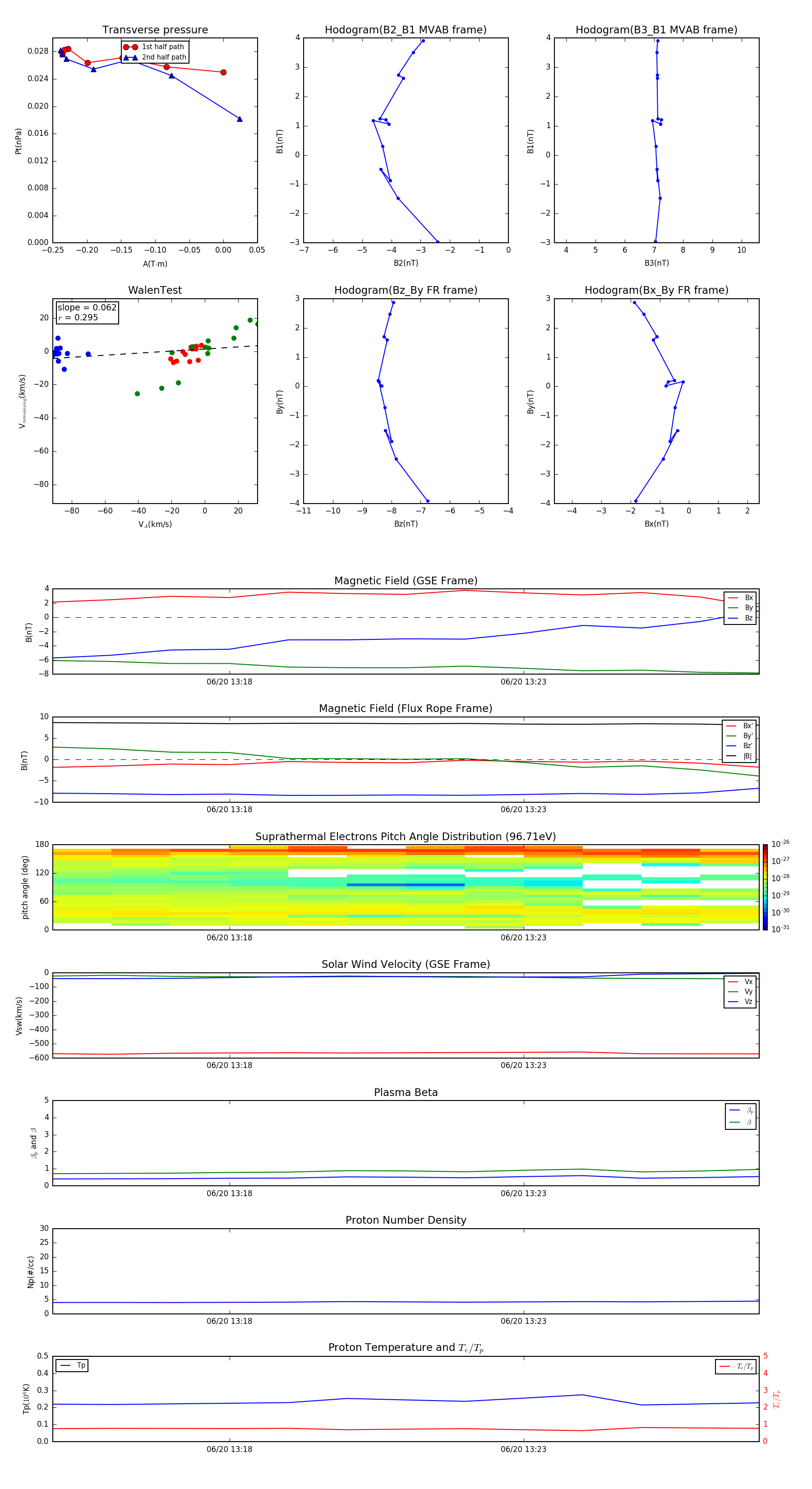This screenshot has height=1489, width=812.
Task: Click the '10^-26' colorbar label
Action: point(780,844)
